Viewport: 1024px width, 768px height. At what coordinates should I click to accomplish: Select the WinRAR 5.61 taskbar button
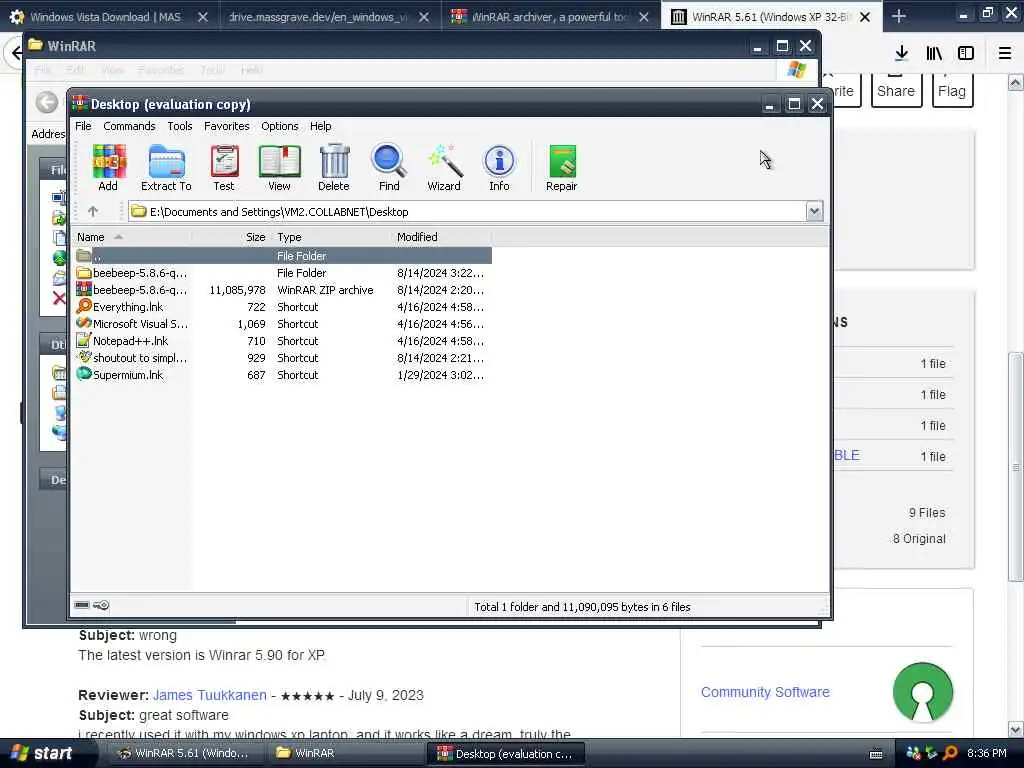click(185, 753)
